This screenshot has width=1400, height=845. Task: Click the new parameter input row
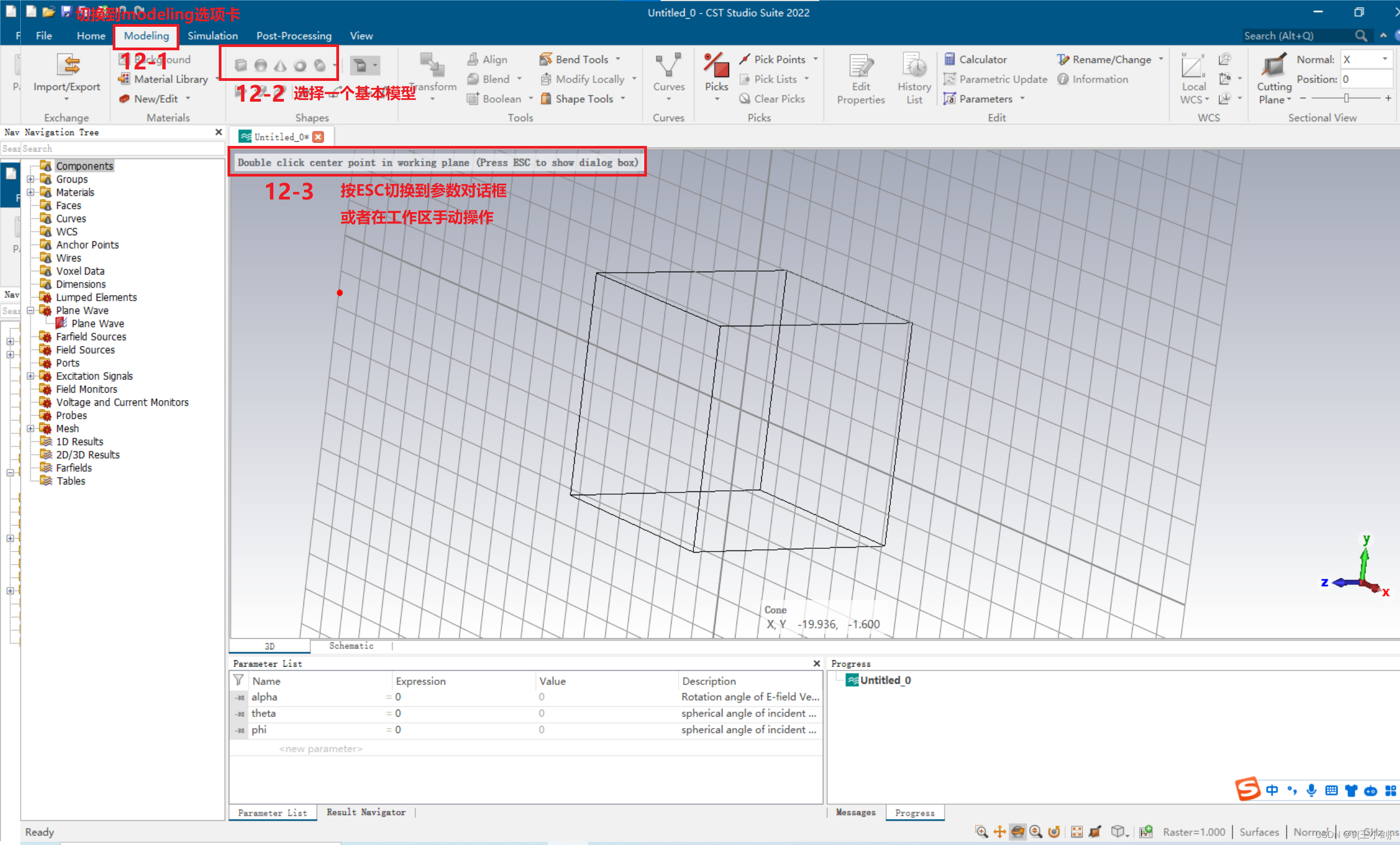(x=320, y=748)
